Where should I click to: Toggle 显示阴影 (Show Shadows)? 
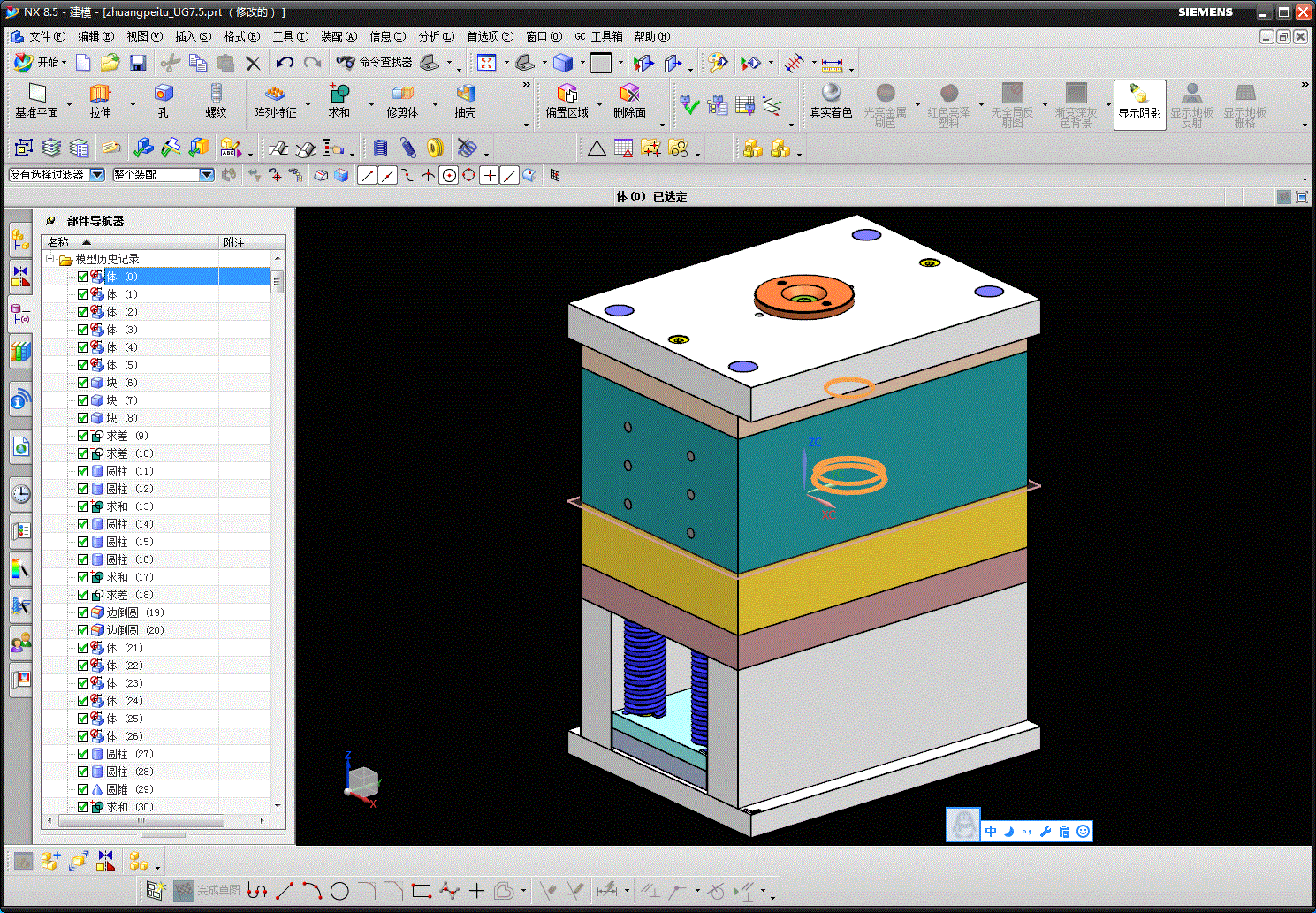(x=1139, y=104)
